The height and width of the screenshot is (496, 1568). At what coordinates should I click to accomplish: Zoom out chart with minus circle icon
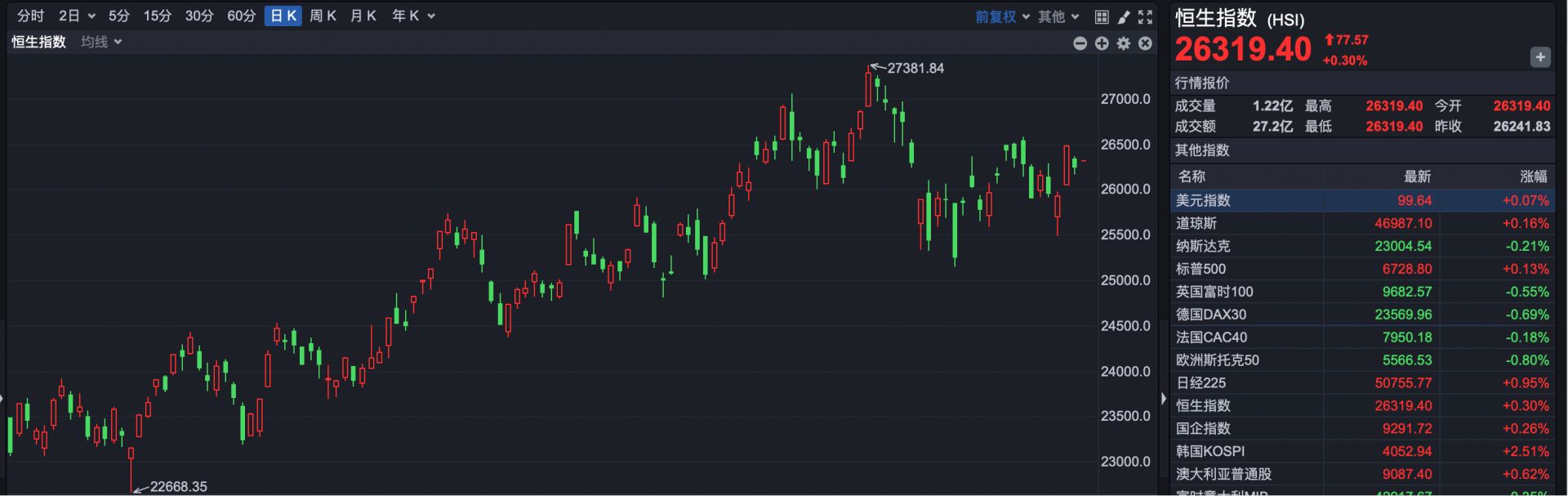click(1080, 43)
